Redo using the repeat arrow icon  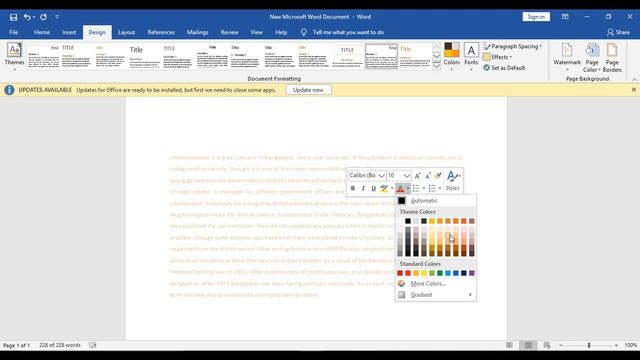[43, 17]
